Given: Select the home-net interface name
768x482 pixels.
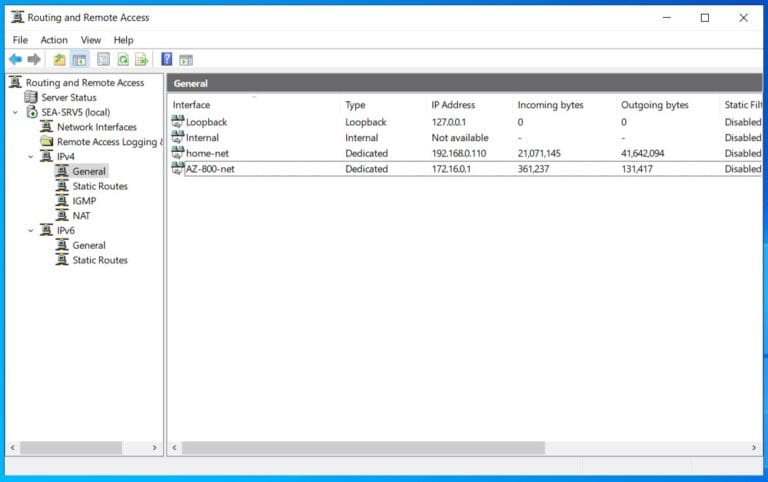Looking at the screenshot, I should (x=207, y=153).
